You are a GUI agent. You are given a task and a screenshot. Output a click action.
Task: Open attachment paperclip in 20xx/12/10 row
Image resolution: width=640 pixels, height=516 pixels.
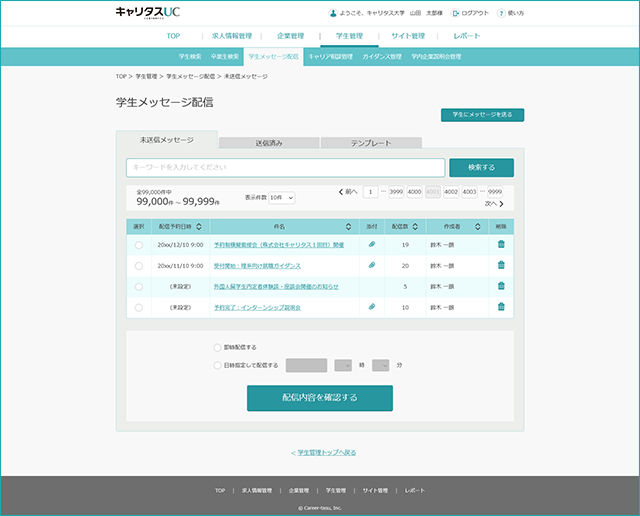(x=372, y=244)
